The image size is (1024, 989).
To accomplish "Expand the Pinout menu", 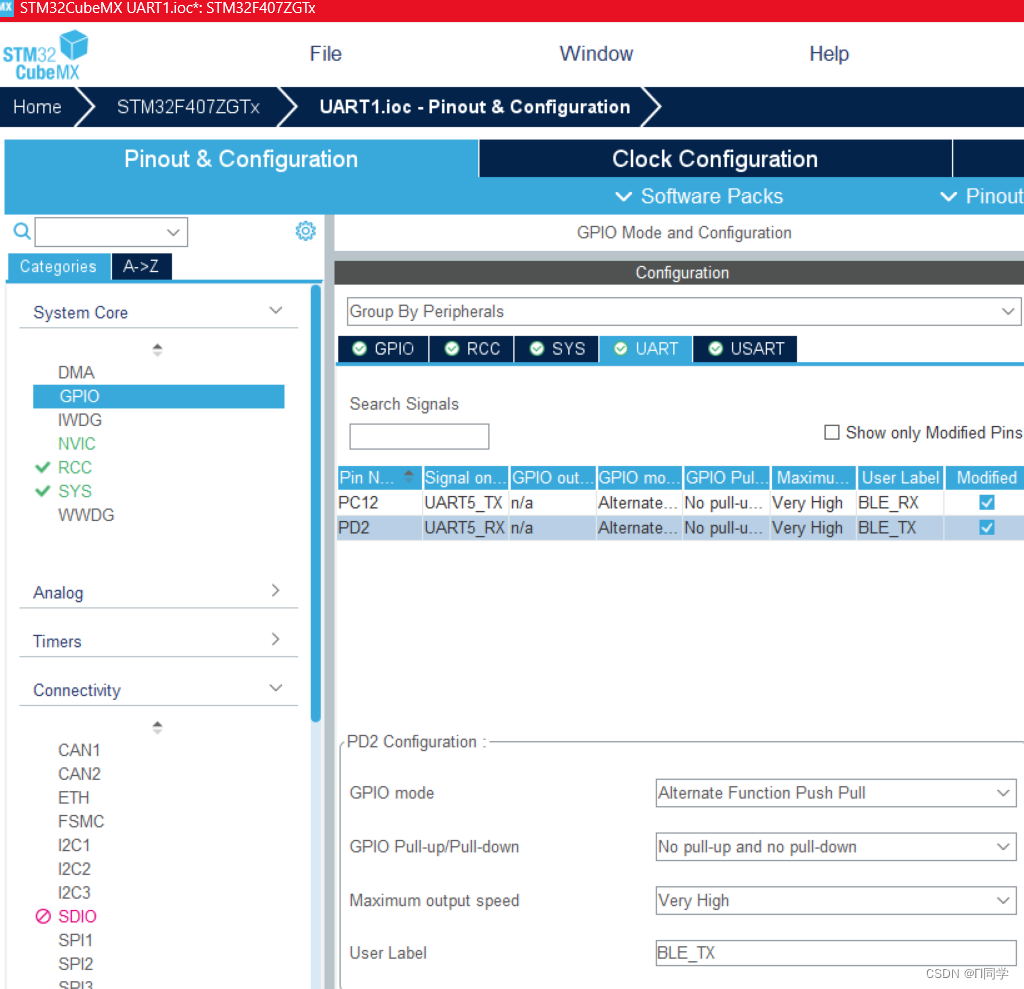I will 981,196.
